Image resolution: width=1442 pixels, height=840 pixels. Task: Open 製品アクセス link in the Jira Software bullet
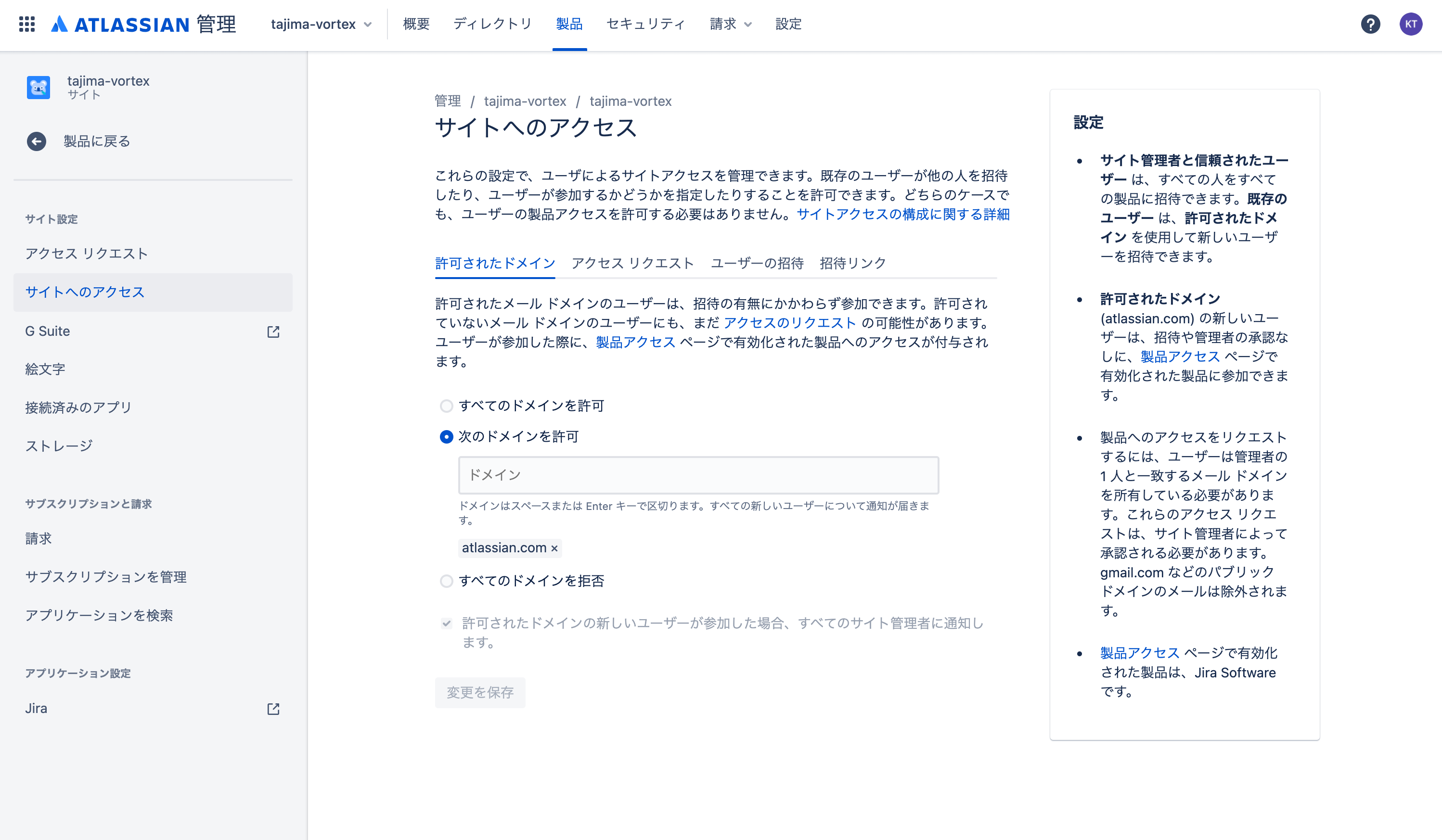coord(1140,653)
